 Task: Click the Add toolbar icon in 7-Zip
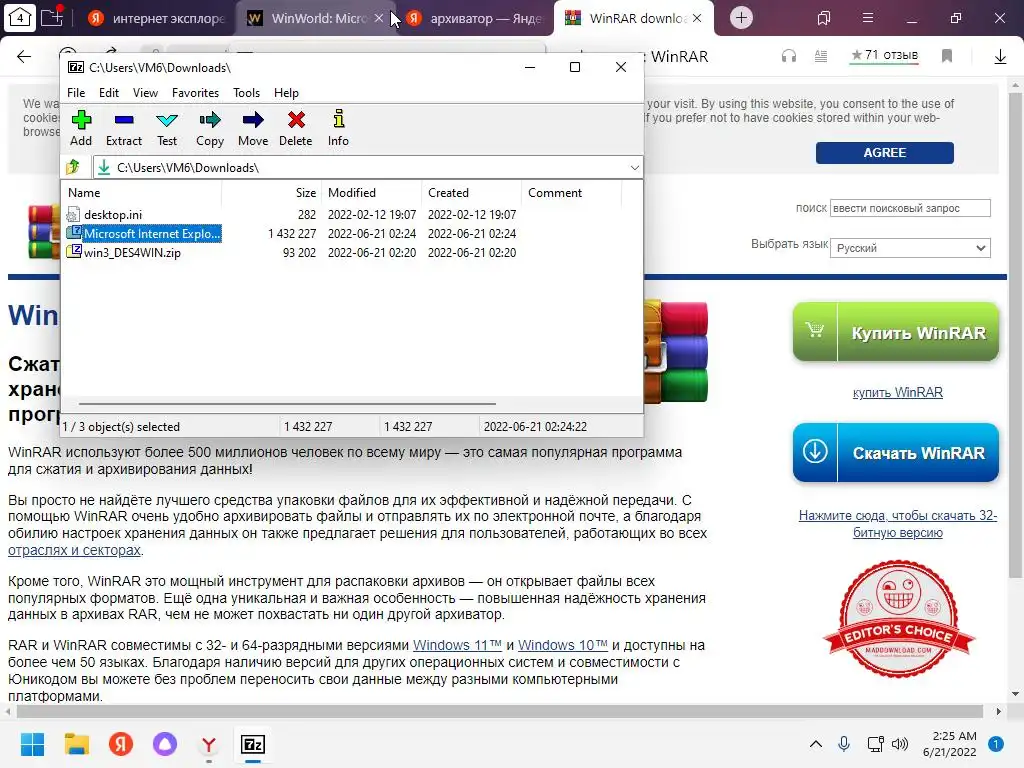(x=81, y=128)
